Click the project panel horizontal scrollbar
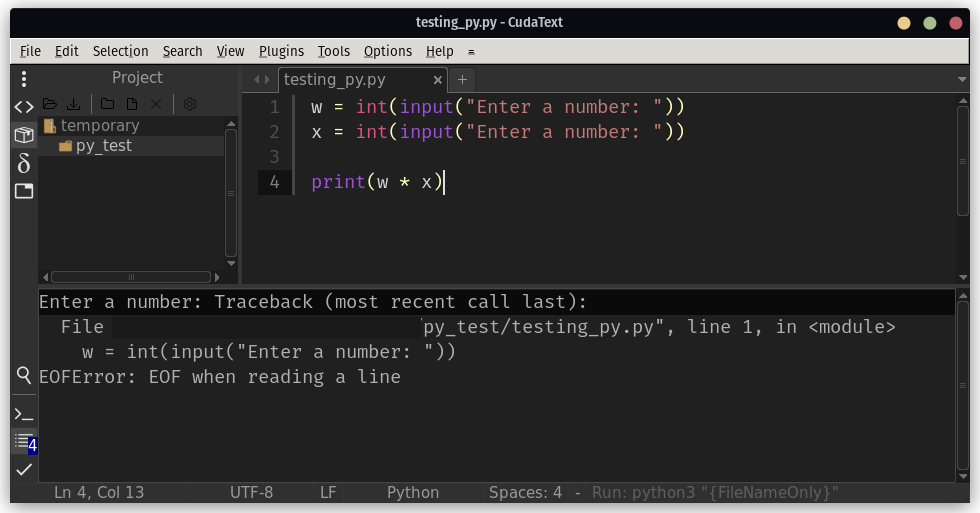The image size is (980, 513). [x=128, y=277]
